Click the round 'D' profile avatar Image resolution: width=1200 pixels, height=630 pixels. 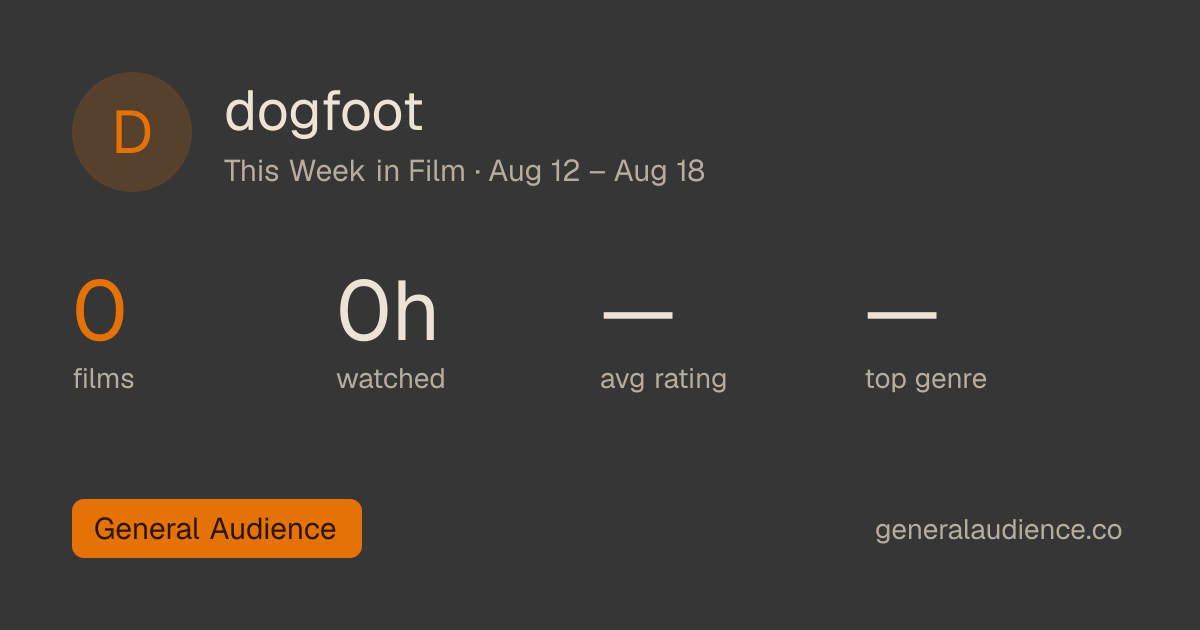(132, 132)
